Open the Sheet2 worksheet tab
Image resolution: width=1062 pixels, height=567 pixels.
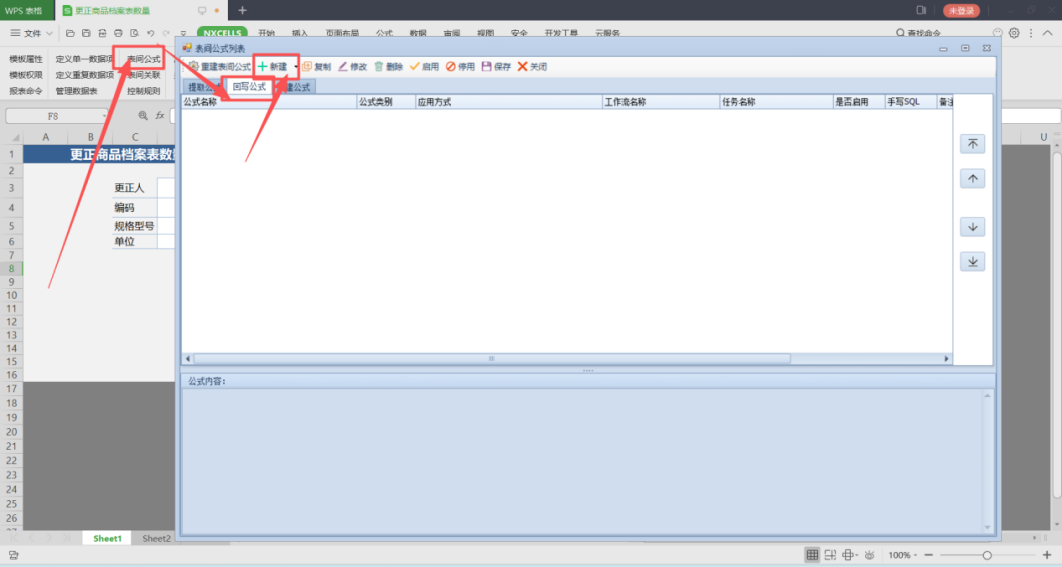tap(156, 538)
